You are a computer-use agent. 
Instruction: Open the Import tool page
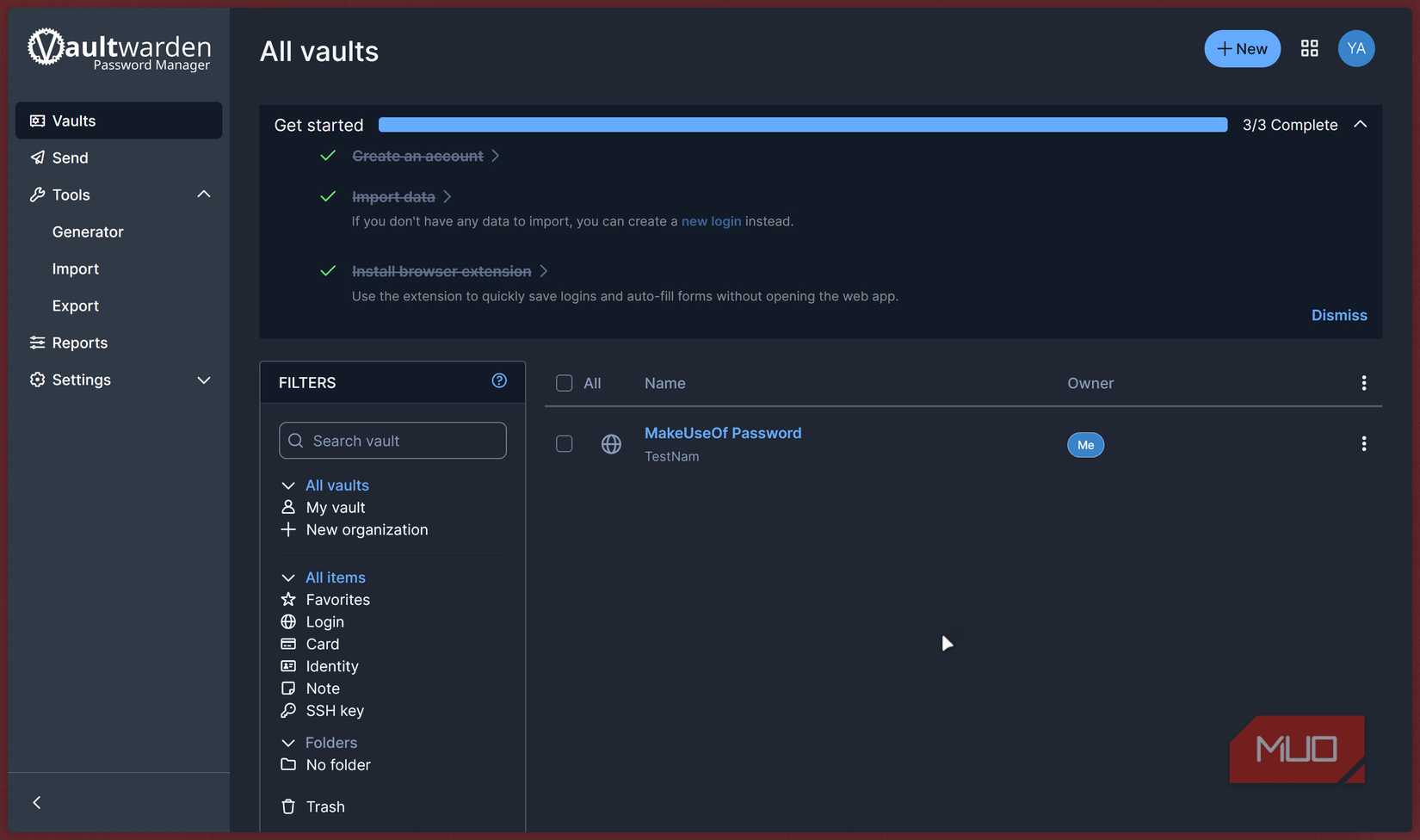pos(76,269)
